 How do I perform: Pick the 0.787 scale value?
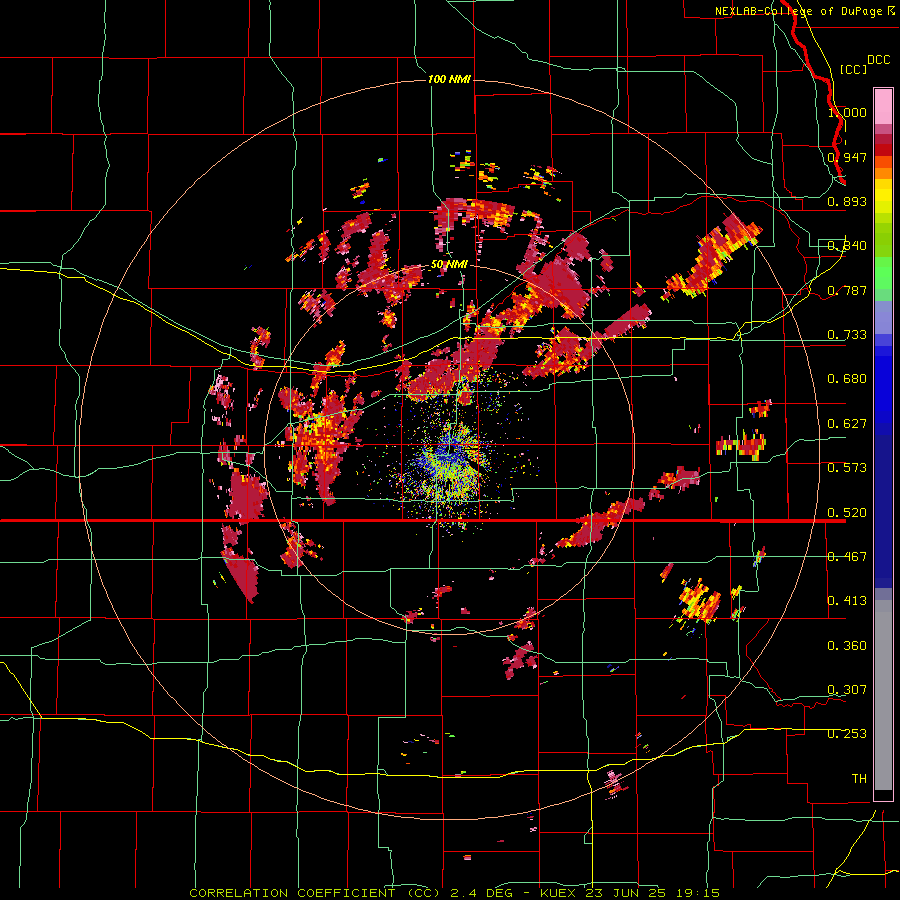847,290
